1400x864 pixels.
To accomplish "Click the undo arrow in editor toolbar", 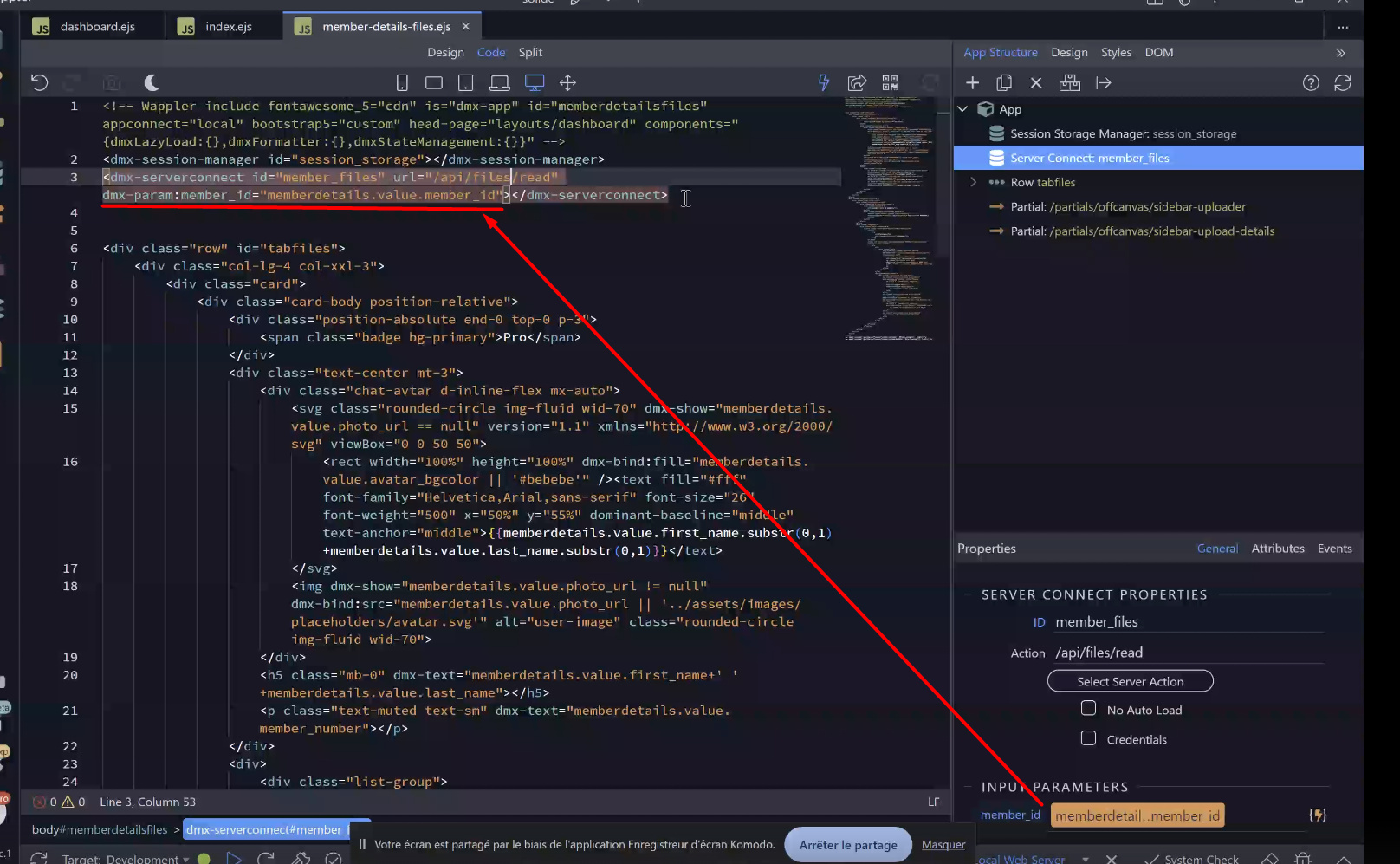I will (40, 82).
